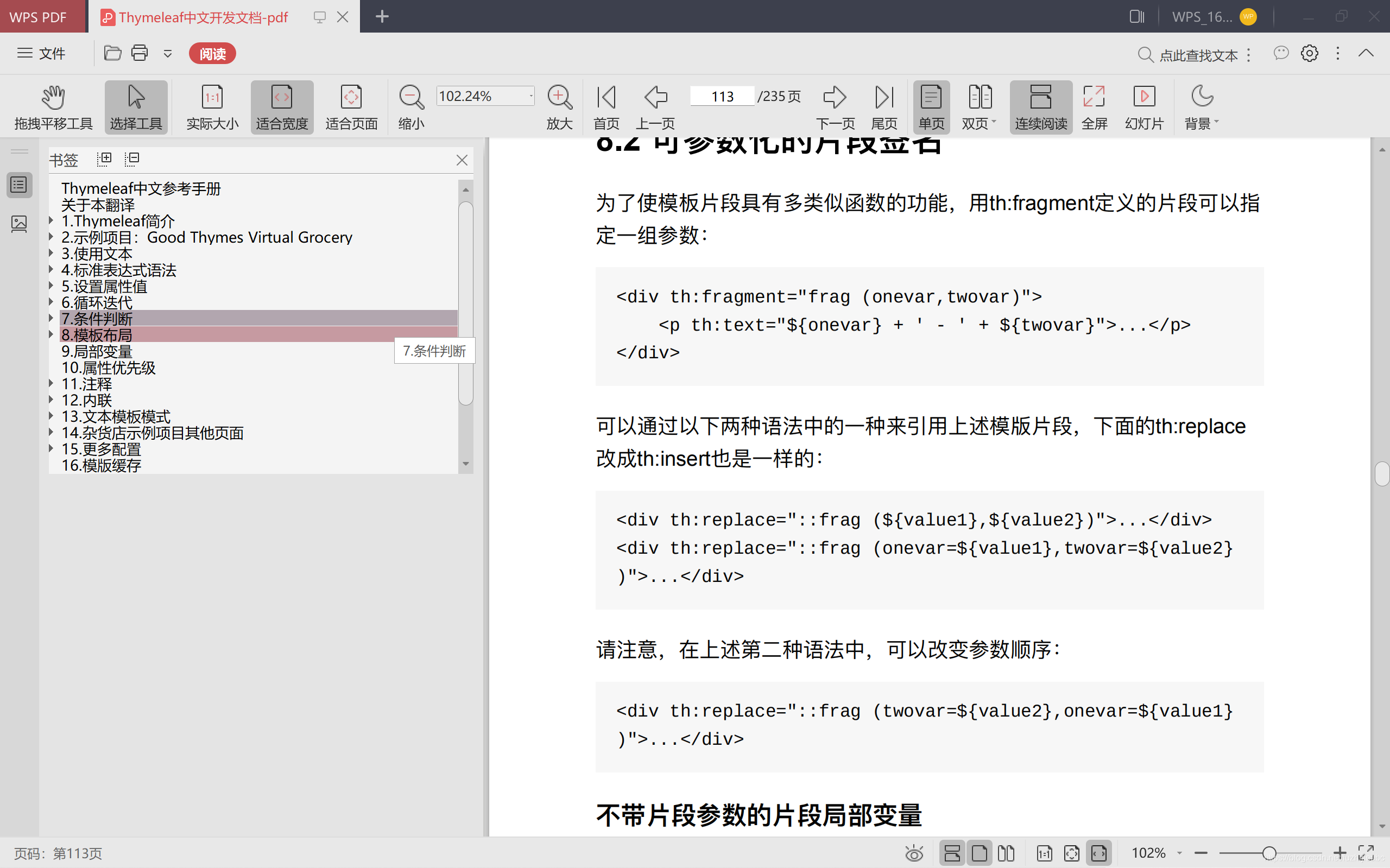Select the 拖拽平移 pan tool

pos(53,106)
